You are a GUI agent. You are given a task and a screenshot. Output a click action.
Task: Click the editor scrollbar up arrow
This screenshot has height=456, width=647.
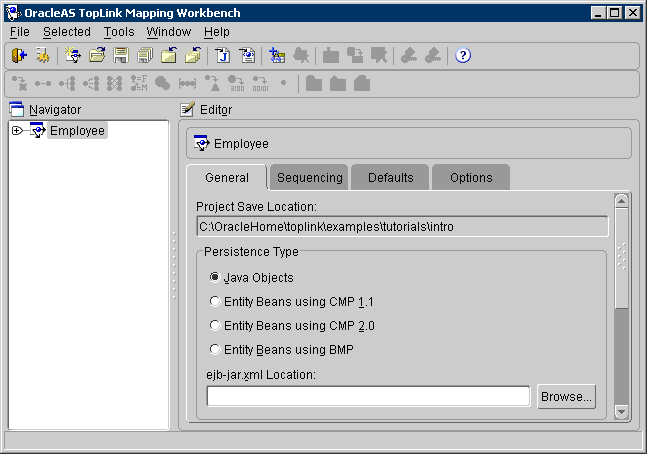(x=621, y=201)
